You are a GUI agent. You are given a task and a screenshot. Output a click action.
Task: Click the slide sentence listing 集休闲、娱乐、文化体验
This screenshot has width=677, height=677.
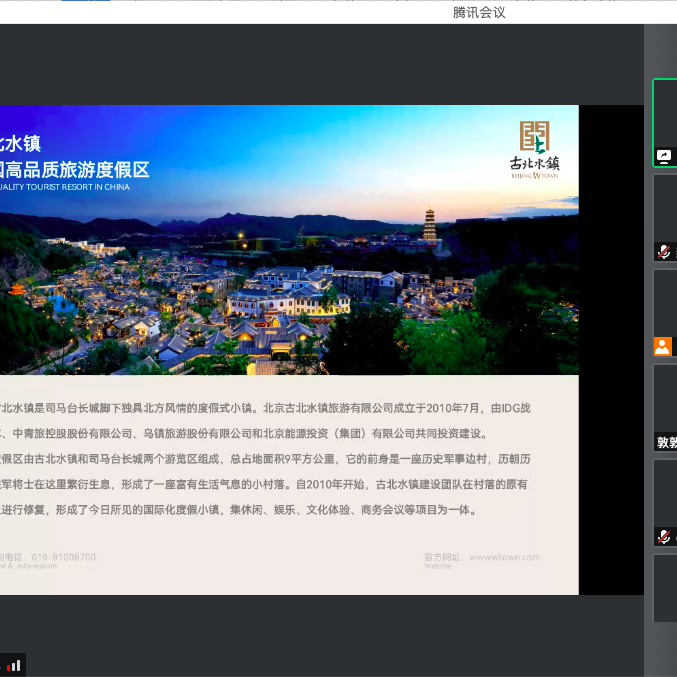(x=238, y=510)
